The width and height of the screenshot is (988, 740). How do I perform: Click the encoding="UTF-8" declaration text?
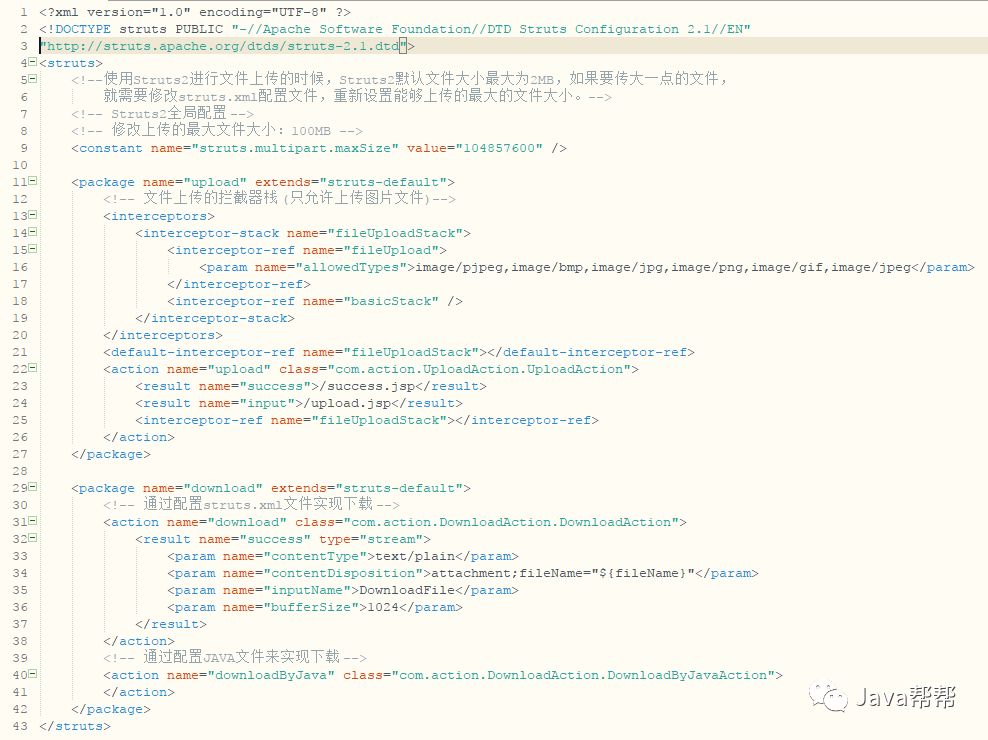[263, 12]
